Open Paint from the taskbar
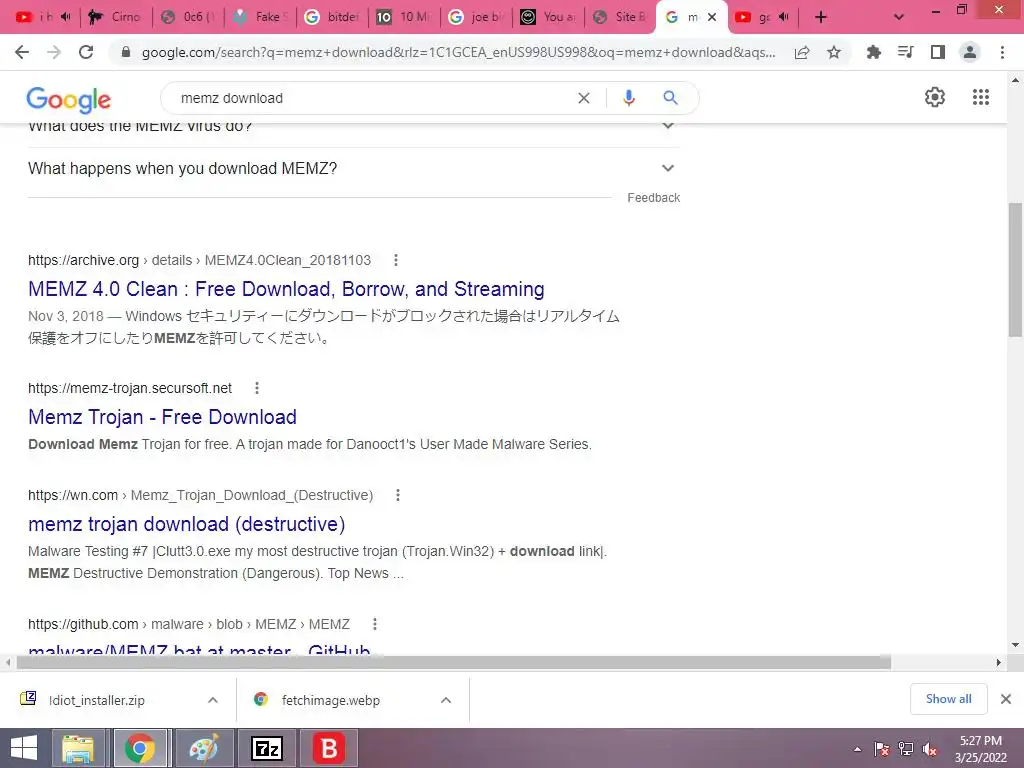Image resolution: width=1024 pixels, height=768 pixels. [204, 748]
